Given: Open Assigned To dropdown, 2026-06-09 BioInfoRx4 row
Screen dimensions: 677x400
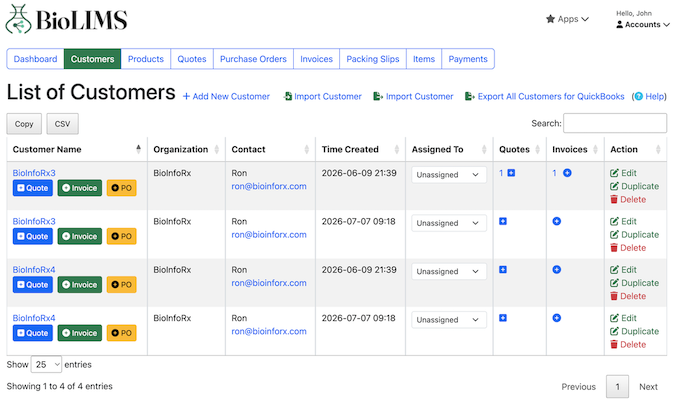Looking at the screenshot, I should click(x=449, y=272).
